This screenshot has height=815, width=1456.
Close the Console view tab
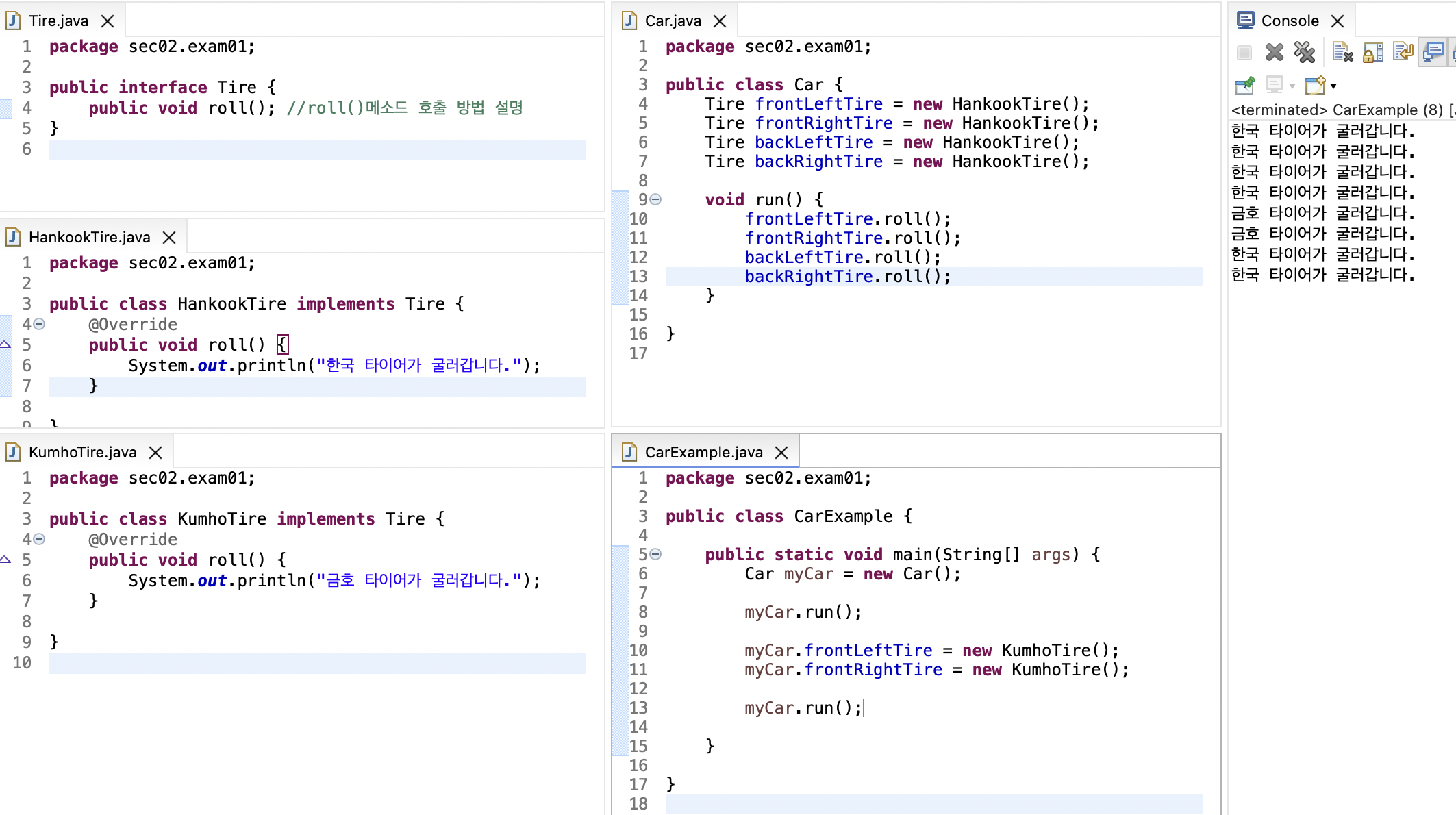pos(1338,21)
